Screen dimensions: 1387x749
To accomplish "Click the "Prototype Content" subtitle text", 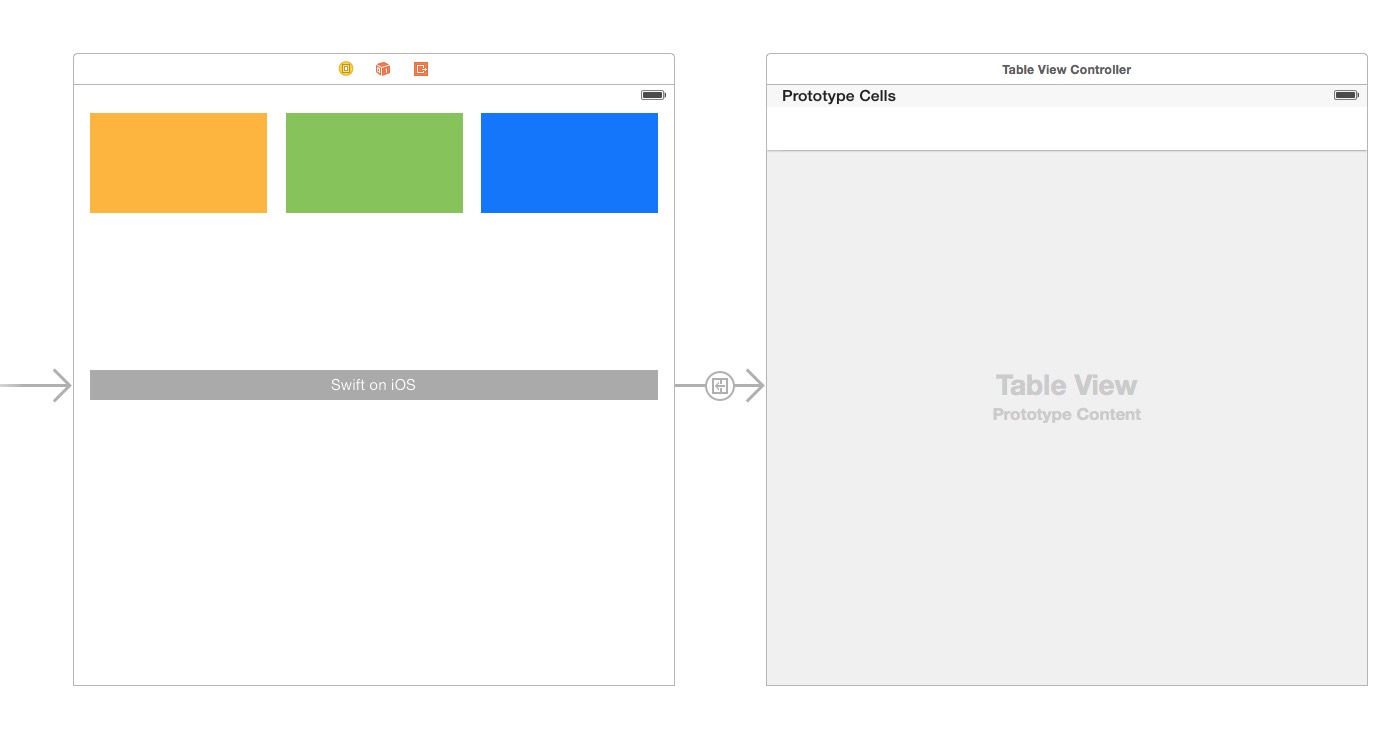I will pyautogui.click(x=1066, y=414).
